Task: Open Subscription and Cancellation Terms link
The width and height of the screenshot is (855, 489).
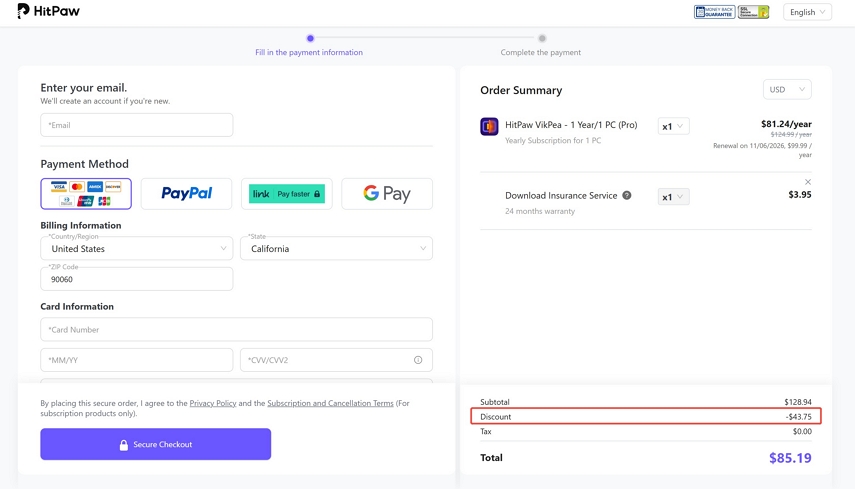Action: pos(330,404)
